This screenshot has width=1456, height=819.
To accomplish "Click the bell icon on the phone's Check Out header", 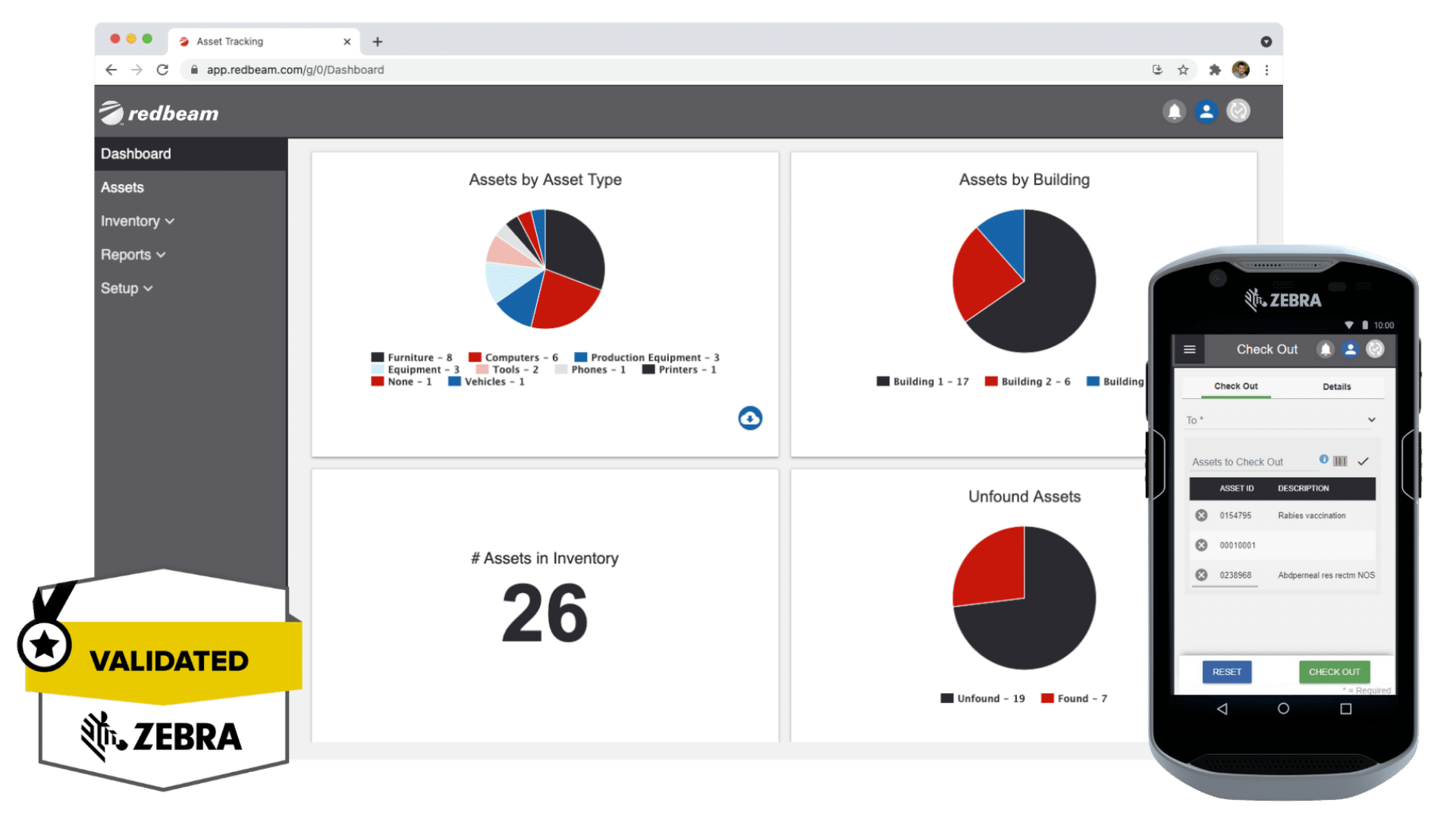I will pyautogui.click(x=1325, y=349).
